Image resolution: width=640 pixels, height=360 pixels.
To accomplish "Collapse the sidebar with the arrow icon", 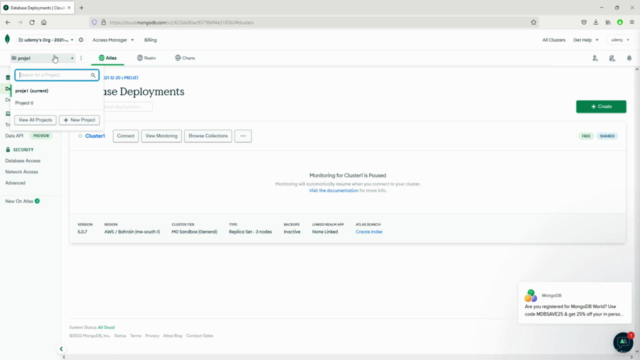I will (x=61, y=349).
